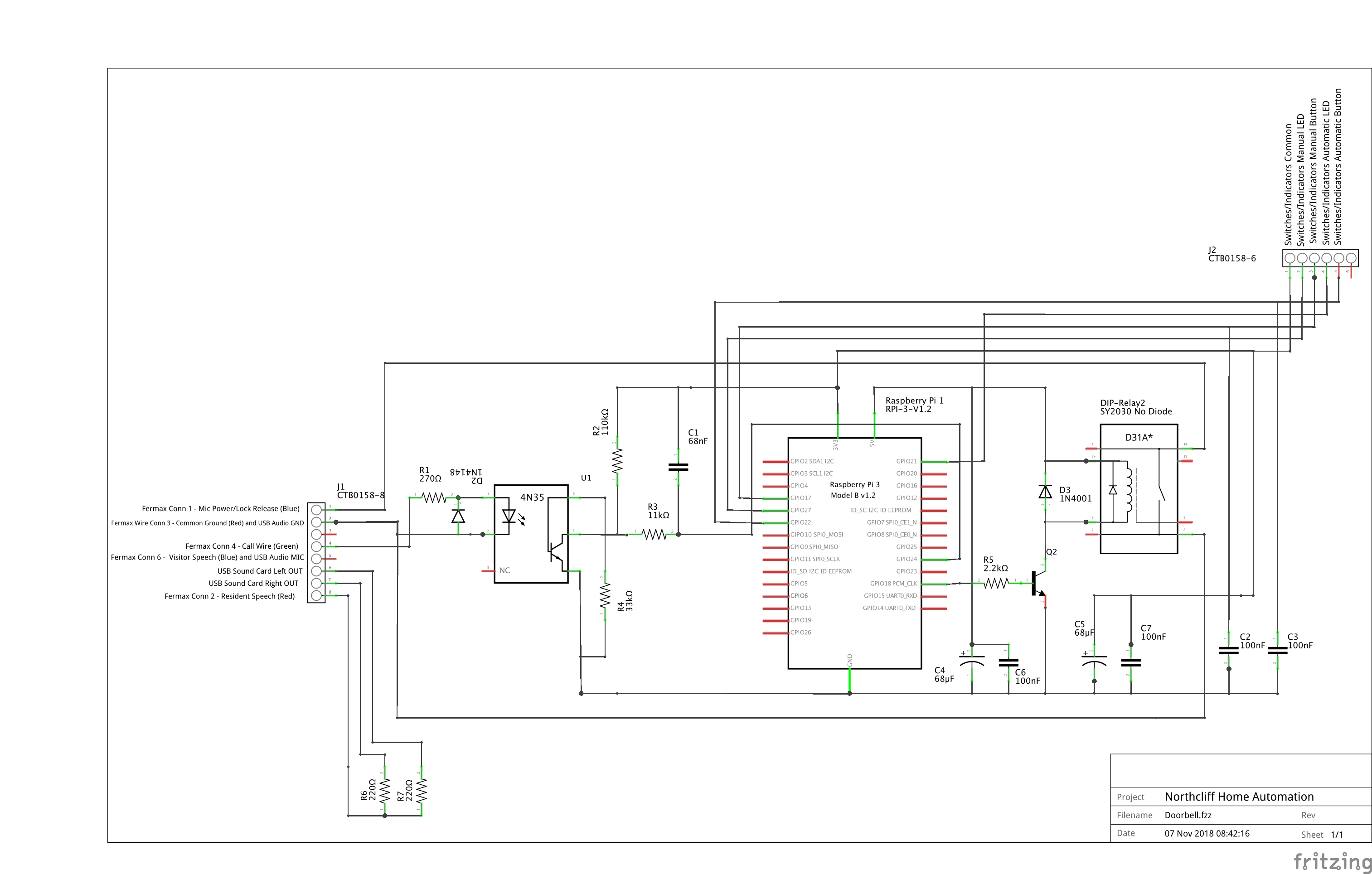
Task: Click the 'GPIO10 SPI0_MOSI' pin label
Action: (816, 535)
